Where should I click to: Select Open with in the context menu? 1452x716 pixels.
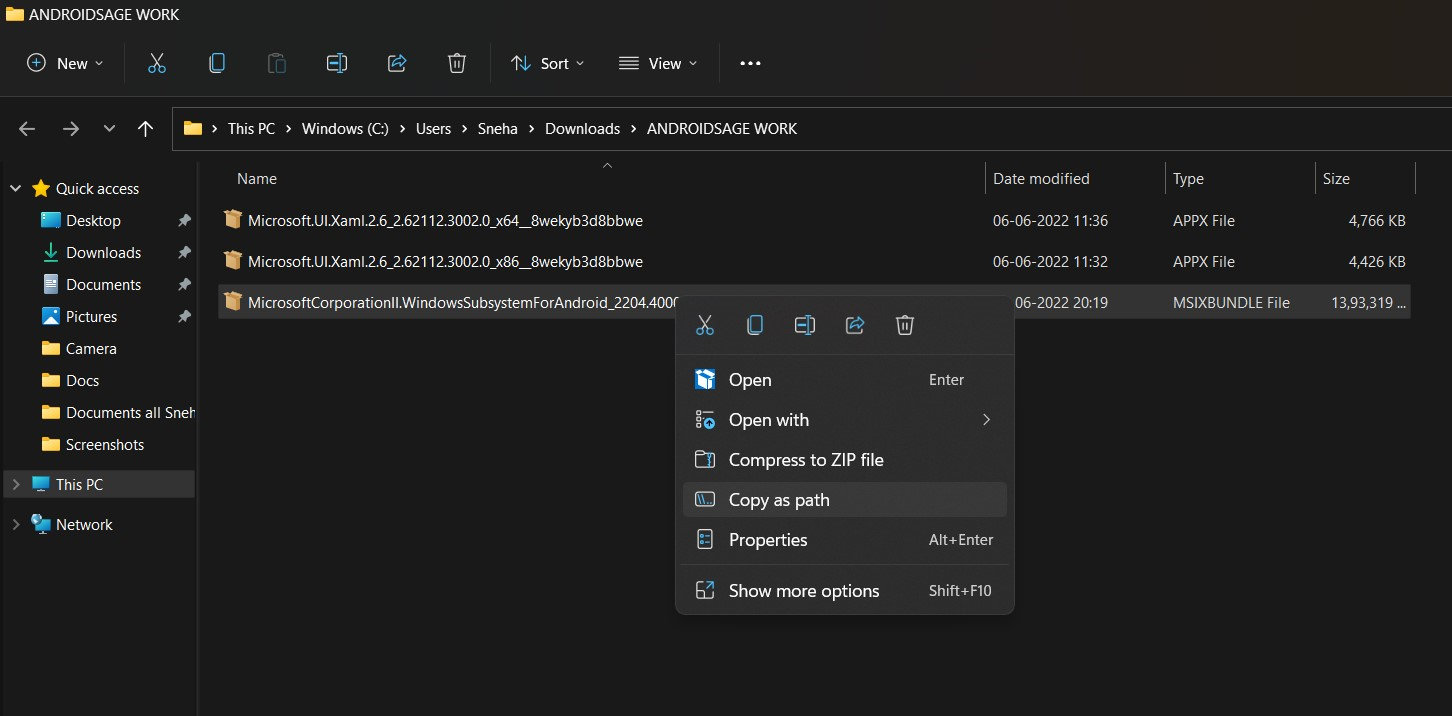(x=845, y=420)
